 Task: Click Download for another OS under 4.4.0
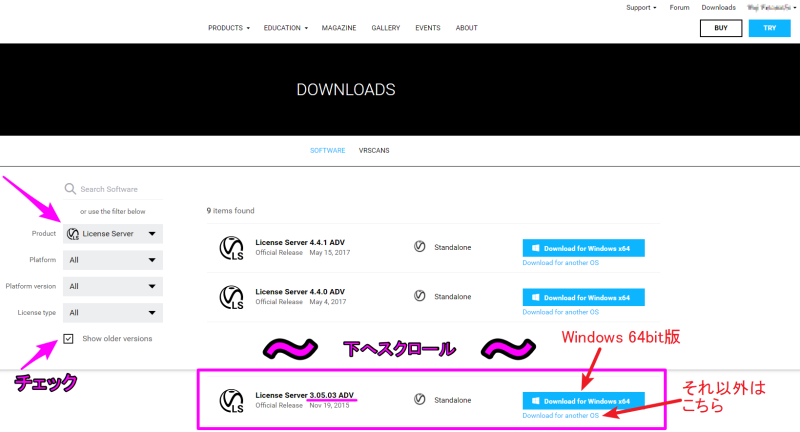[560, 312]
